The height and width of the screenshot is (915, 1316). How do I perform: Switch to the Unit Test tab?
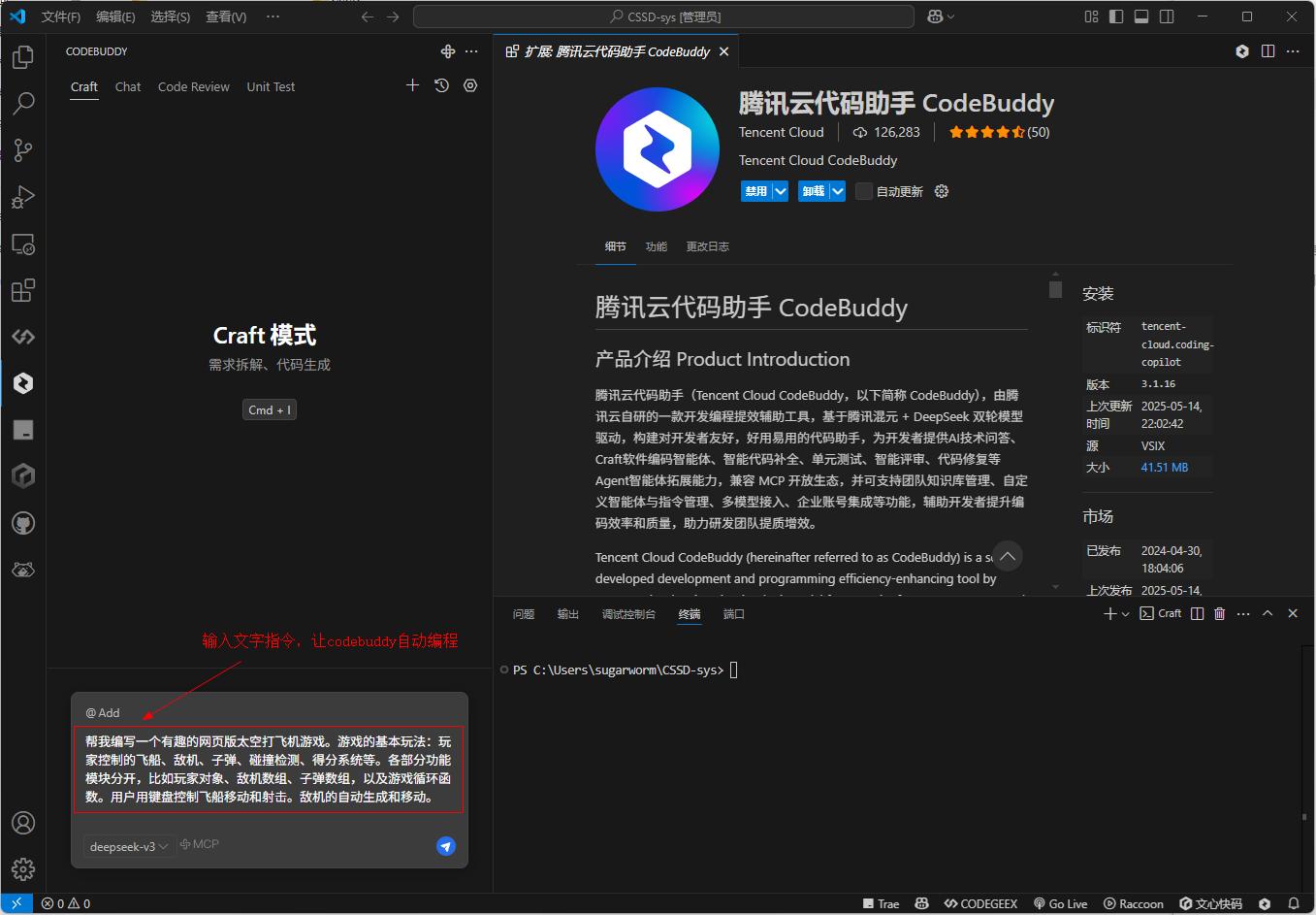[271, 86]
